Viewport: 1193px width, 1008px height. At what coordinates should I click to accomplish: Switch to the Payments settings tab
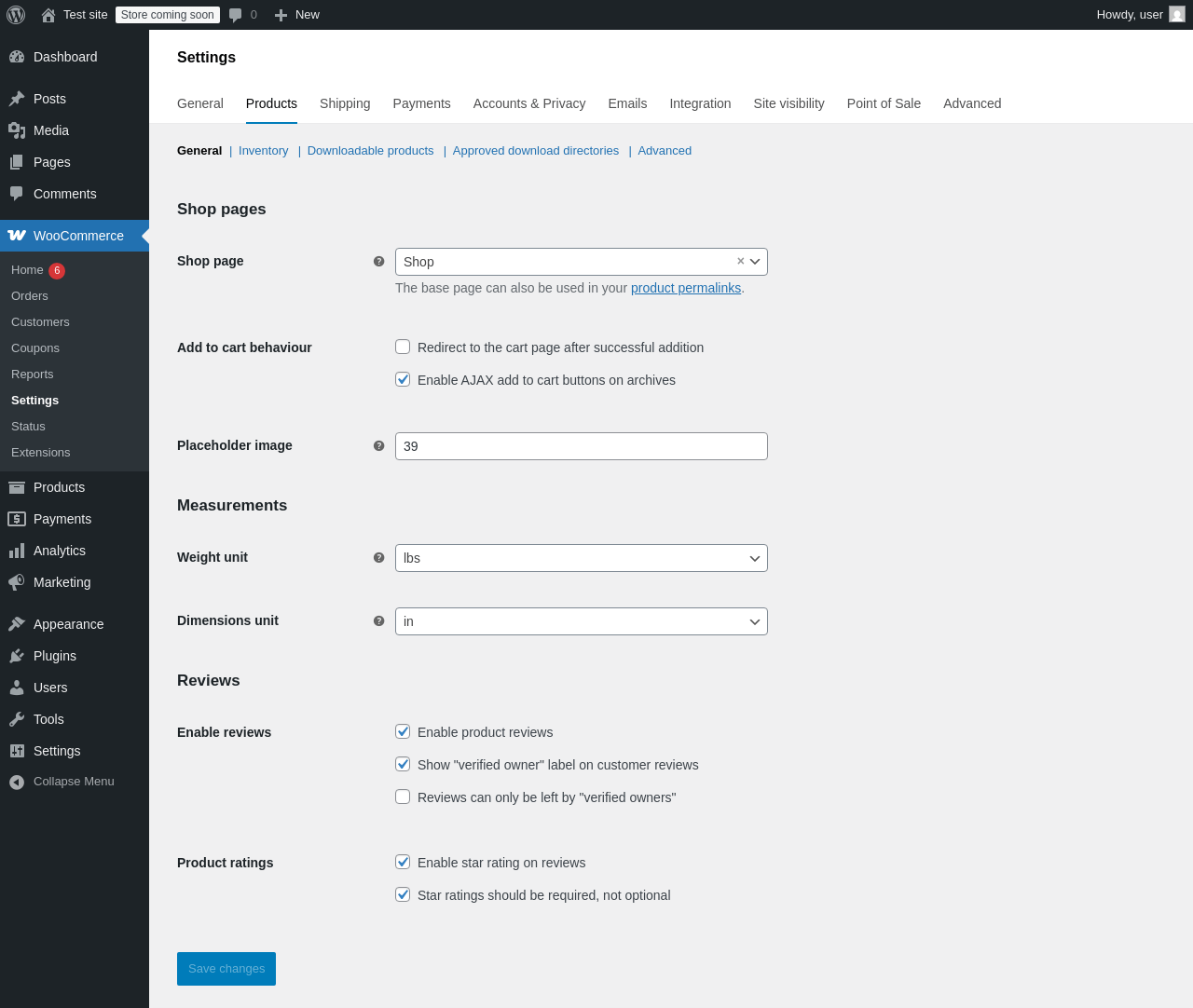coord(421,103)
